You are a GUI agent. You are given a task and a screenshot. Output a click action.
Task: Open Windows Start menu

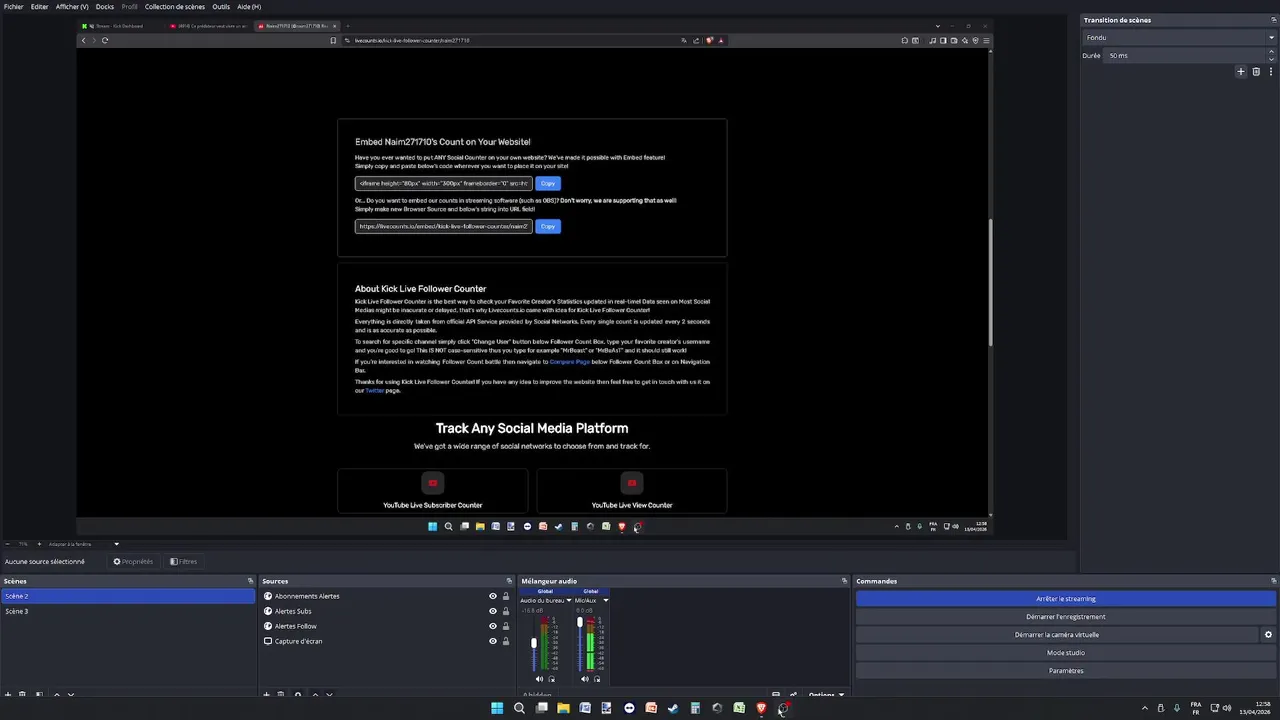click(497, 708)
